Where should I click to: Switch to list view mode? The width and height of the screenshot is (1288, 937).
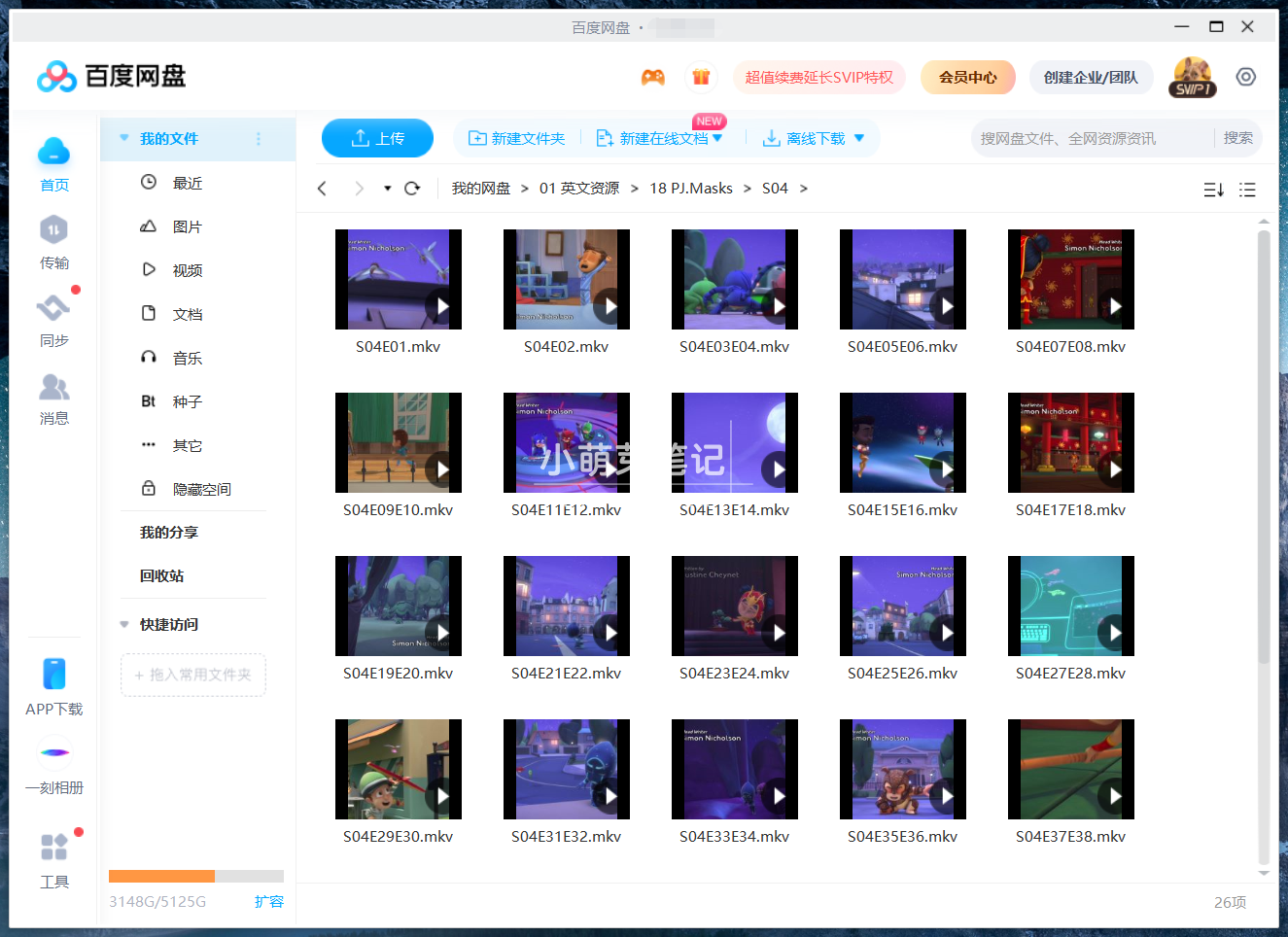click(x=1247, y=190)
